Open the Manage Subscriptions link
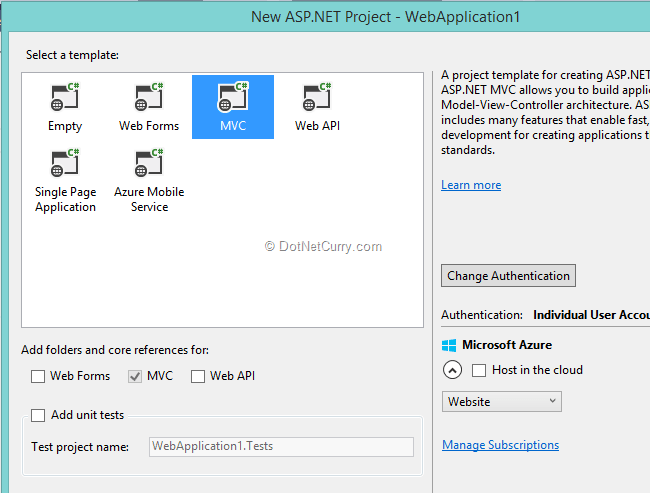This screenshot has width=650, height=493. [x=500, y=445]
